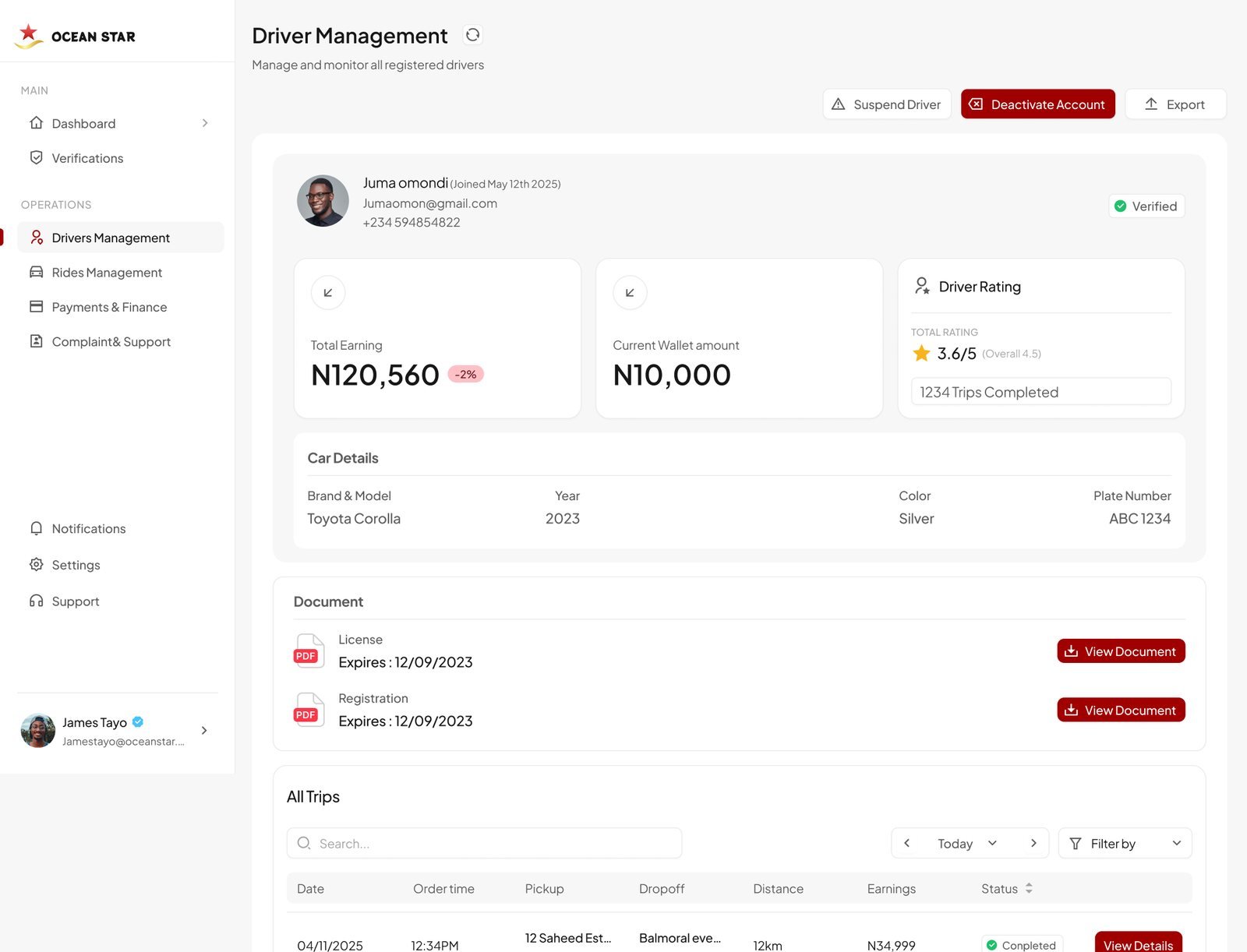Go to next day with right arrow
Image resolution: width=1247 pixels, height=952 pixels.
point(1033,843)
